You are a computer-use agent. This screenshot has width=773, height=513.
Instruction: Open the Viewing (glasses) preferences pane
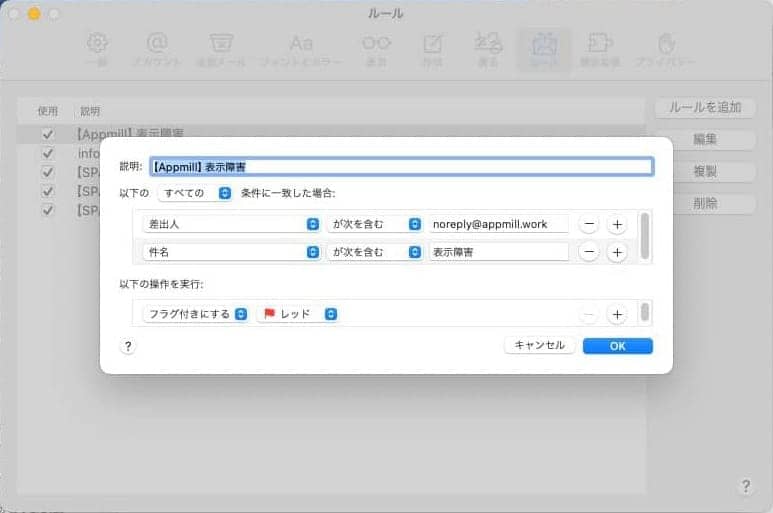click(x=376, y=49)
